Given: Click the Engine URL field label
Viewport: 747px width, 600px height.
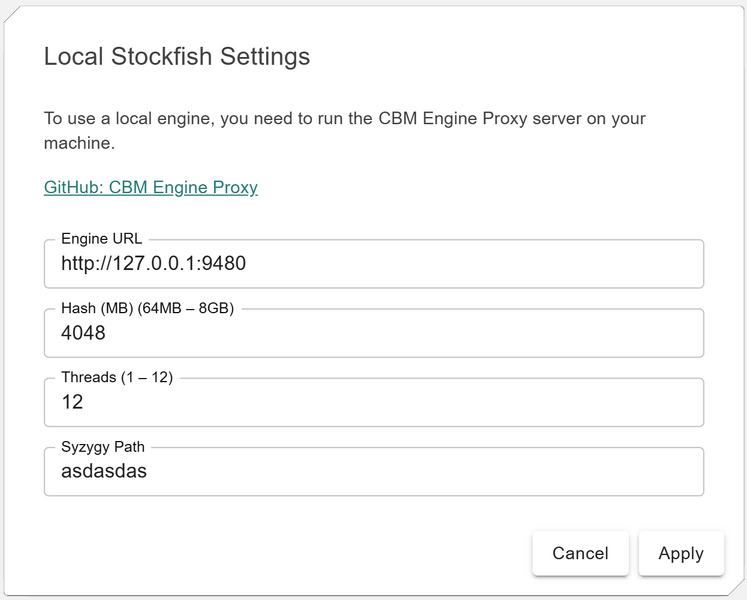Looking at the screenshot, I should 101,239.
